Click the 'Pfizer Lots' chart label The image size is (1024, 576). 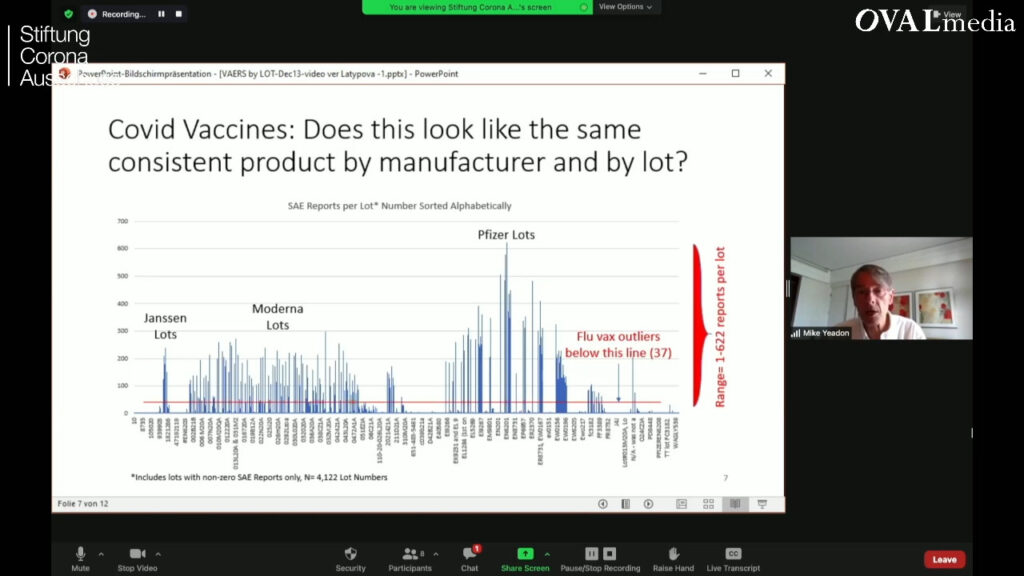point(506,234)
